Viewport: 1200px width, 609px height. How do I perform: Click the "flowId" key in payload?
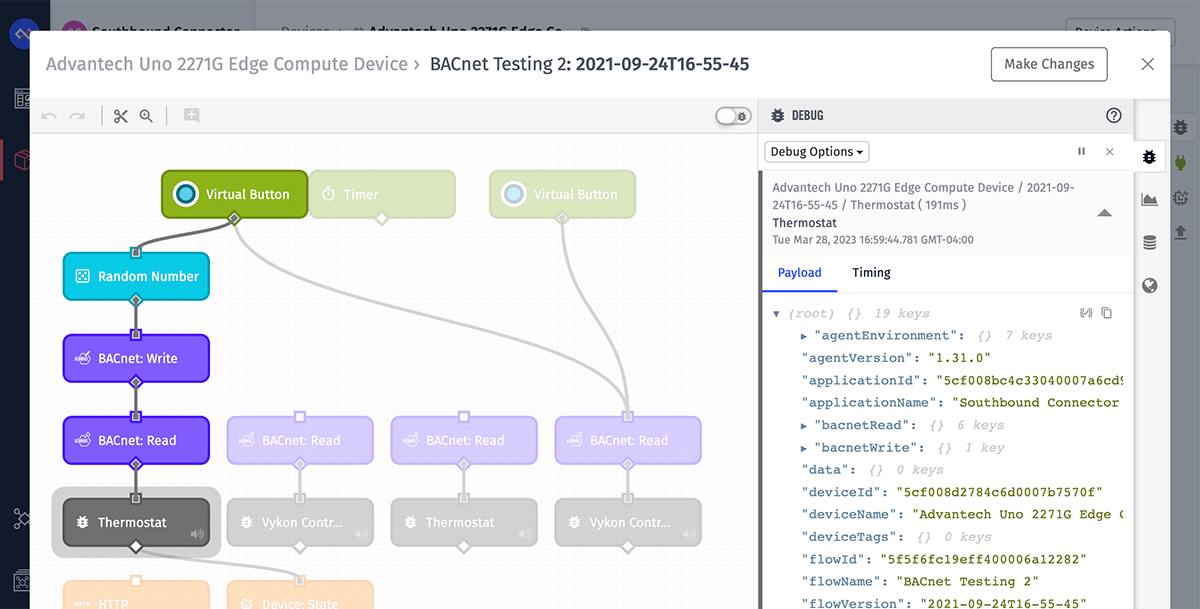836,559
